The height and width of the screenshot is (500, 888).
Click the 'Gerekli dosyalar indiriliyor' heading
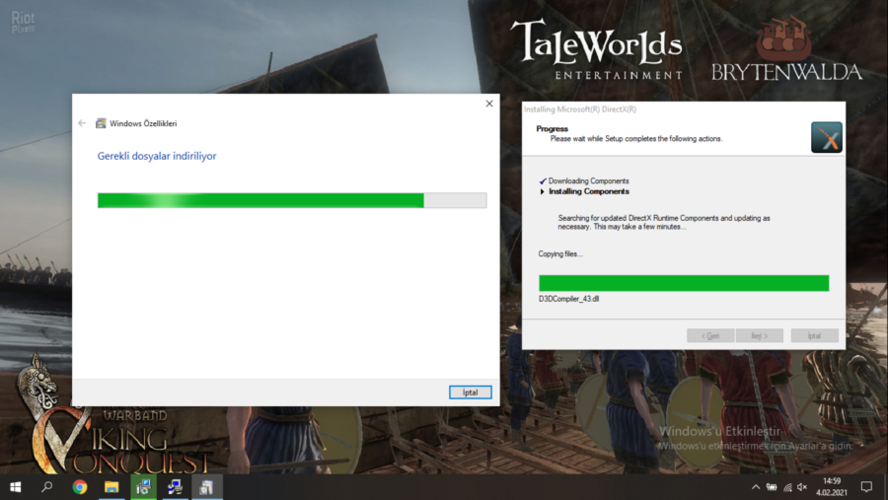(157, 156)
